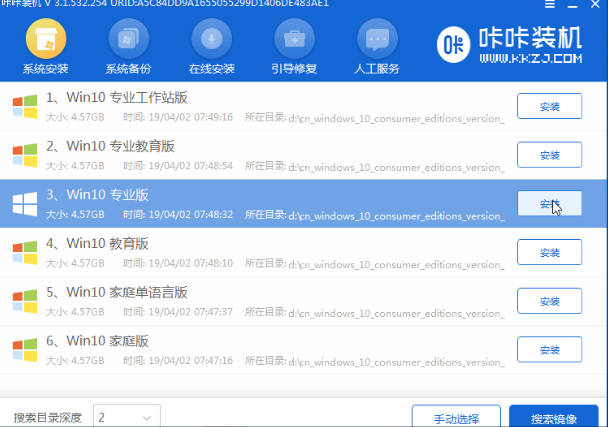Select the 在线安装 download icon

212,40
